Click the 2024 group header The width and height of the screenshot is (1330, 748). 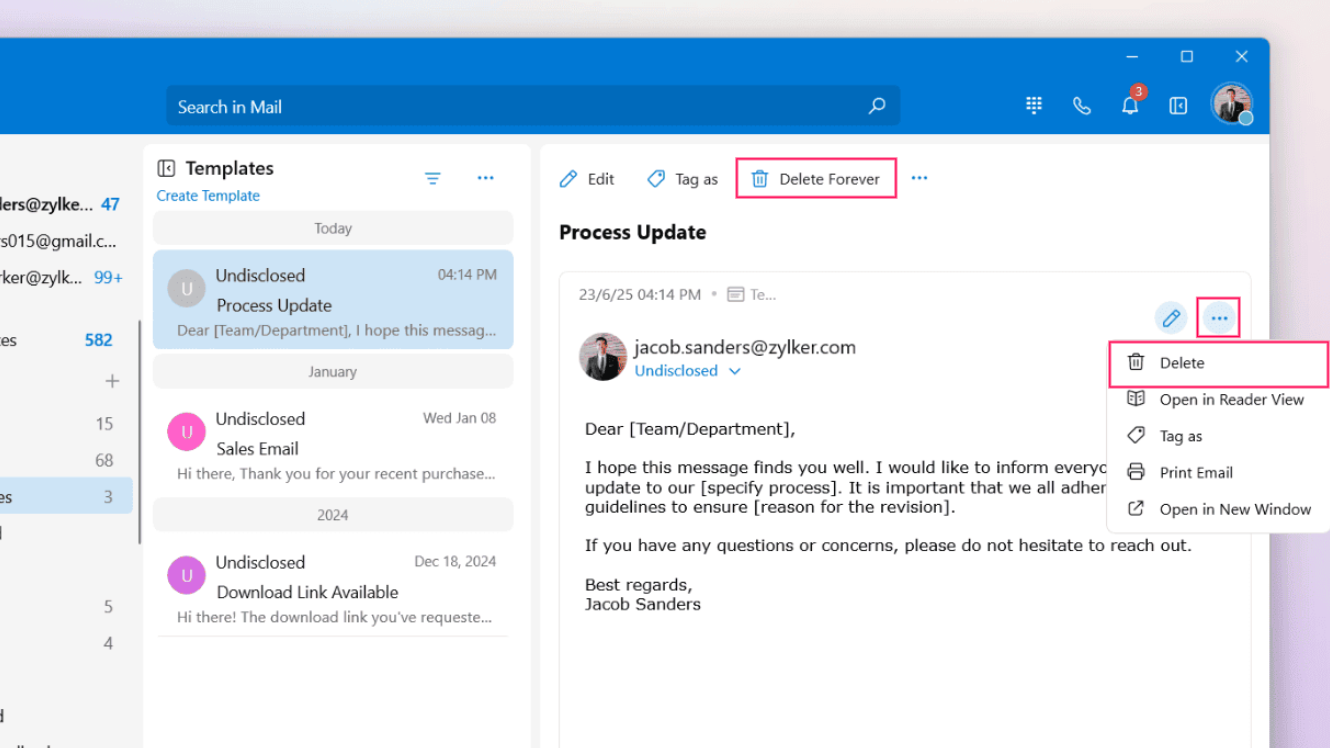(333, 515)
